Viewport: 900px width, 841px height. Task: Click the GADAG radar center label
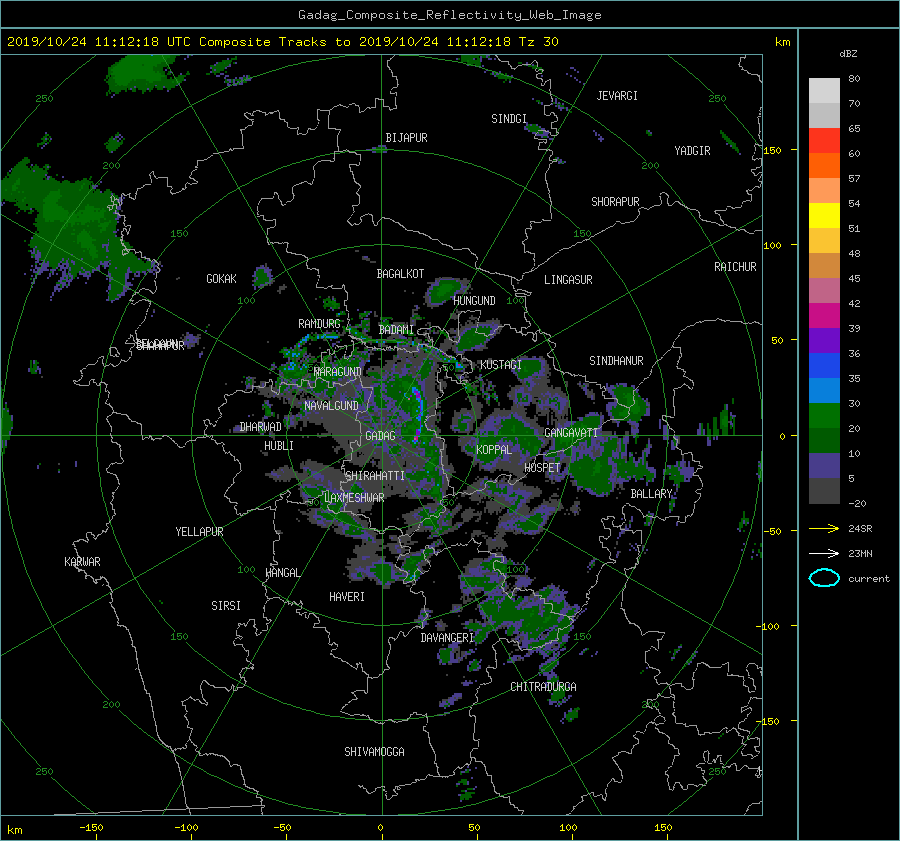(380, 436)
